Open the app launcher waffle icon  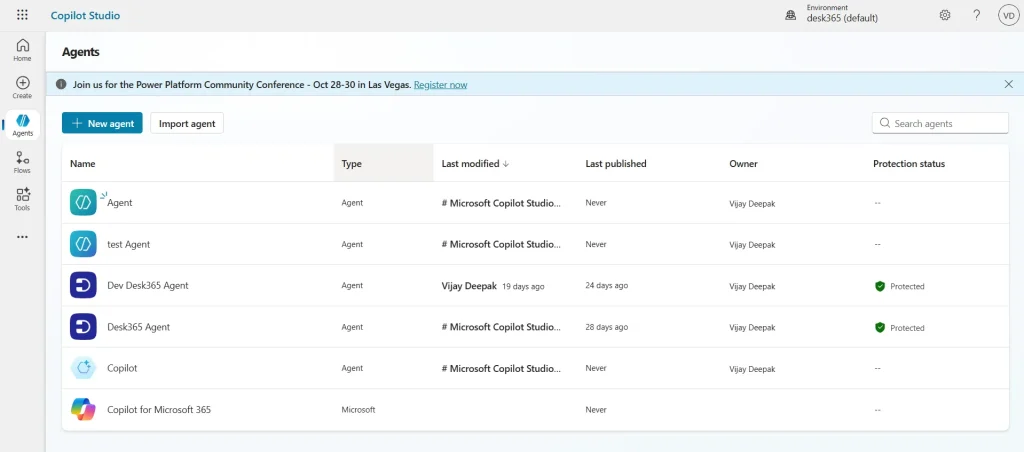(x=22, y=15)
